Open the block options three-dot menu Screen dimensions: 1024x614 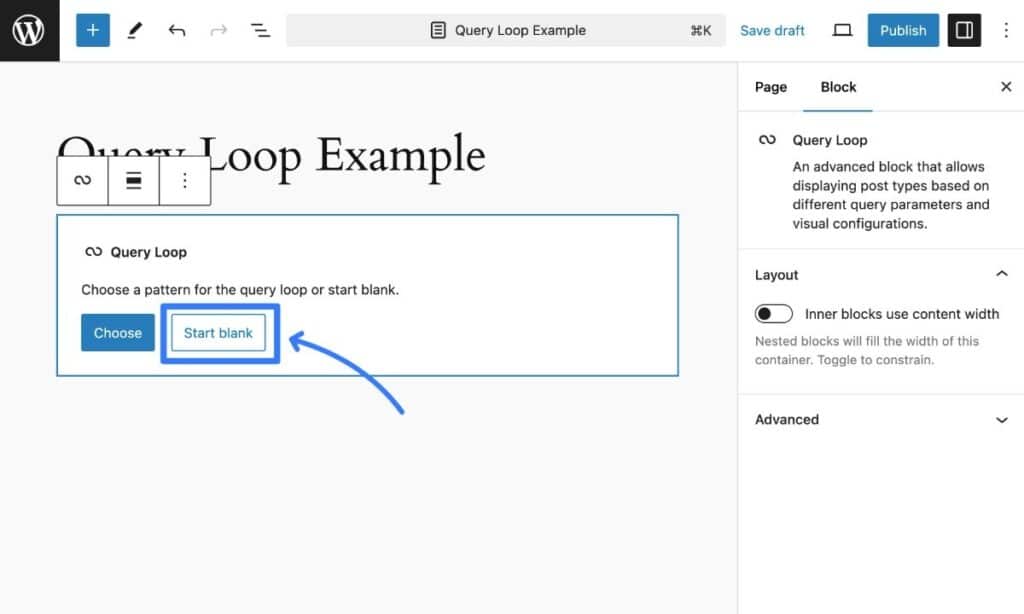pos(185,180)
